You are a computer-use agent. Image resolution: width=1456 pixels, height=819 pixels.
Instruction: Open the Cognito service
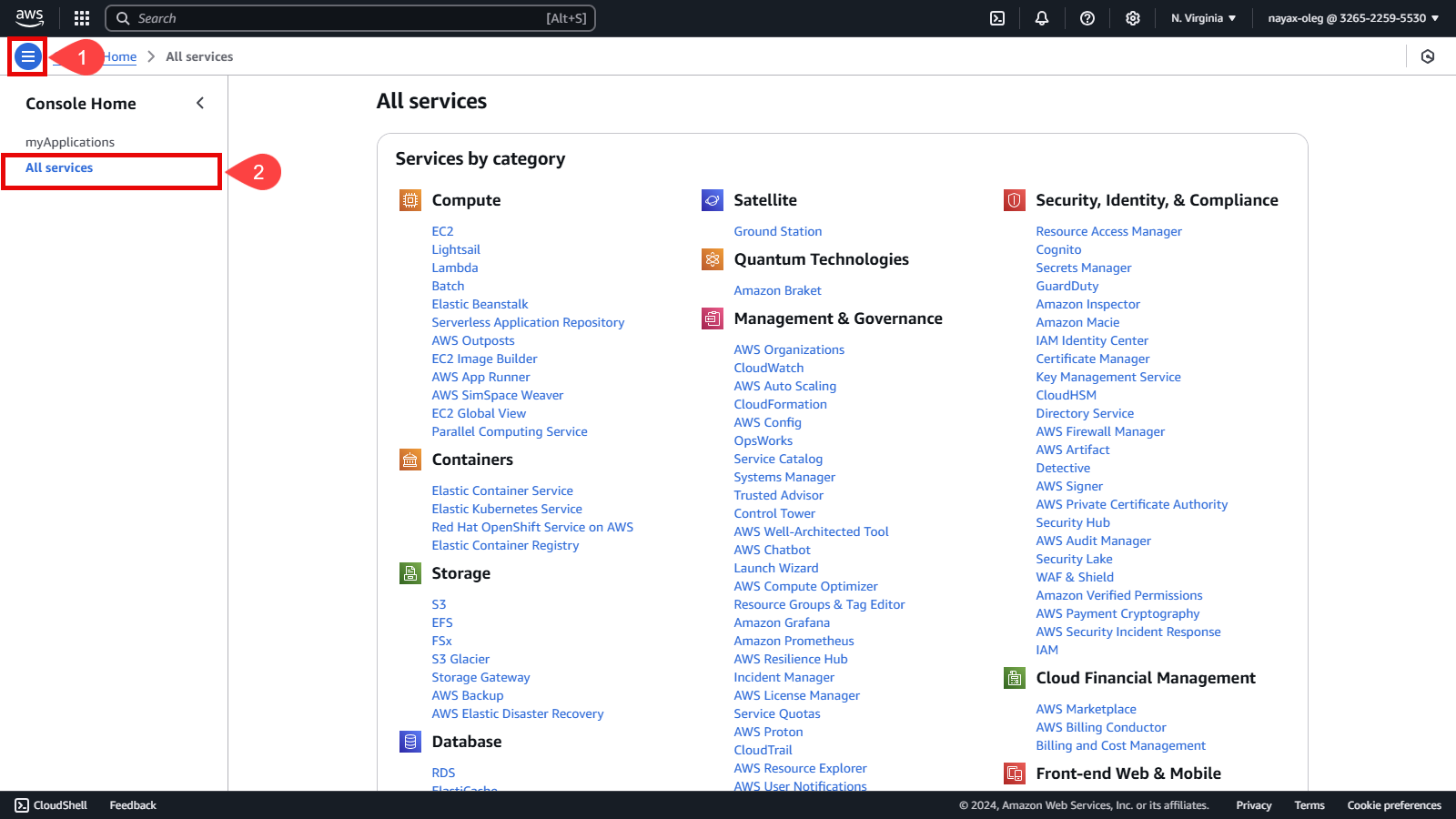pyautogui.click(x=1058, y=249)
